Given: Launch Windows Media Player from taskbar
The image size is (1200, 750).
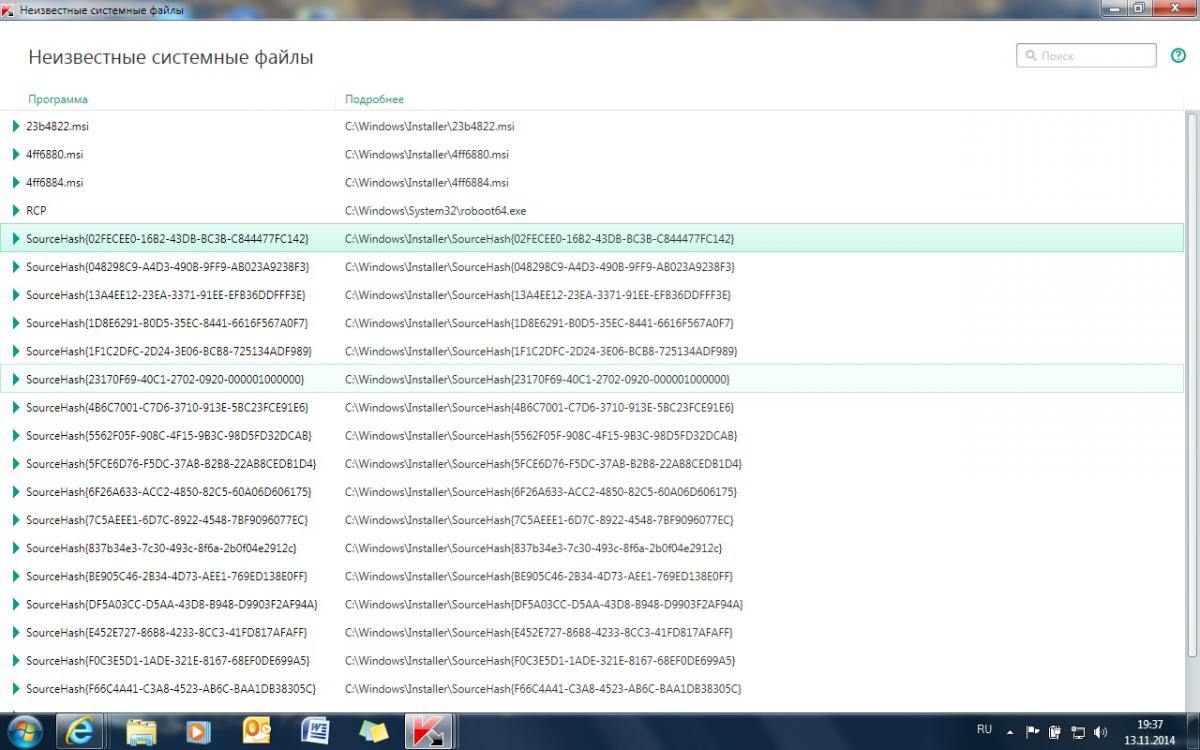Looking at the screenshot, I should [198, 731].
